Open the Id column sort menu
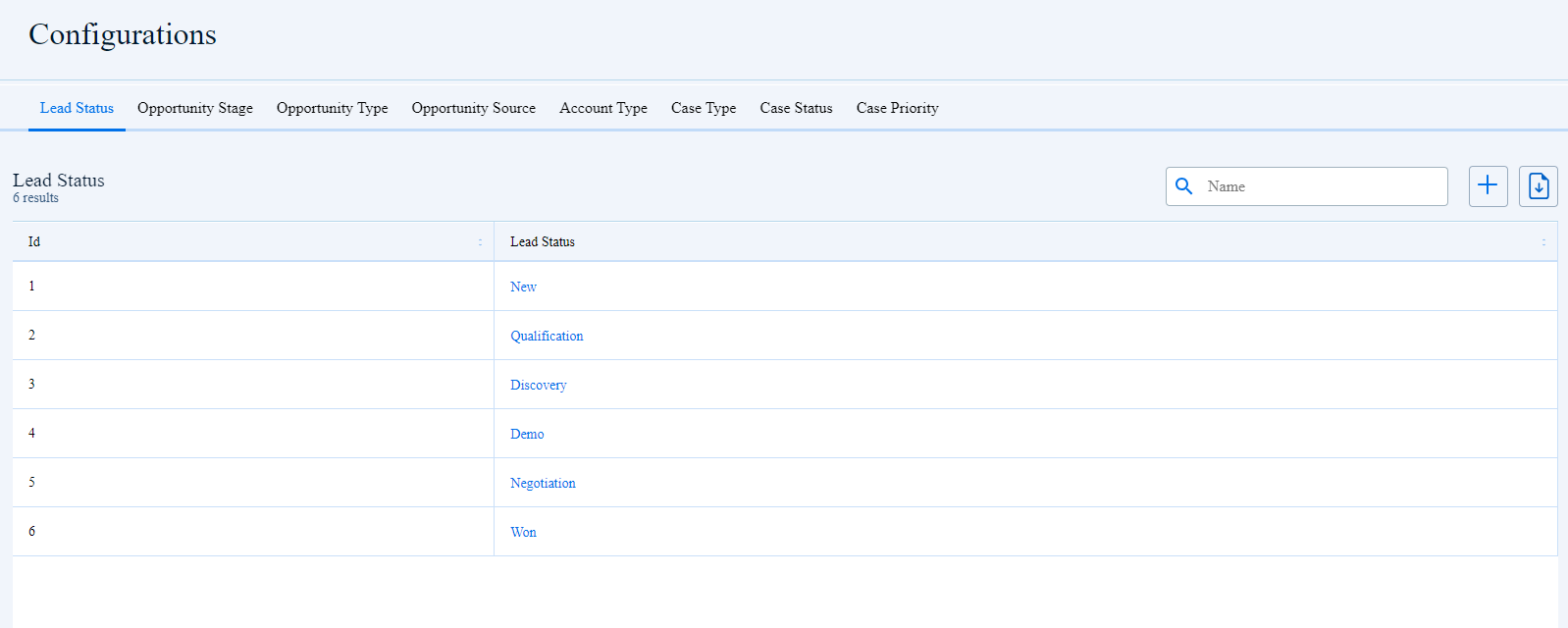This screenshot has height=628, width=1568. click(480, 242)
